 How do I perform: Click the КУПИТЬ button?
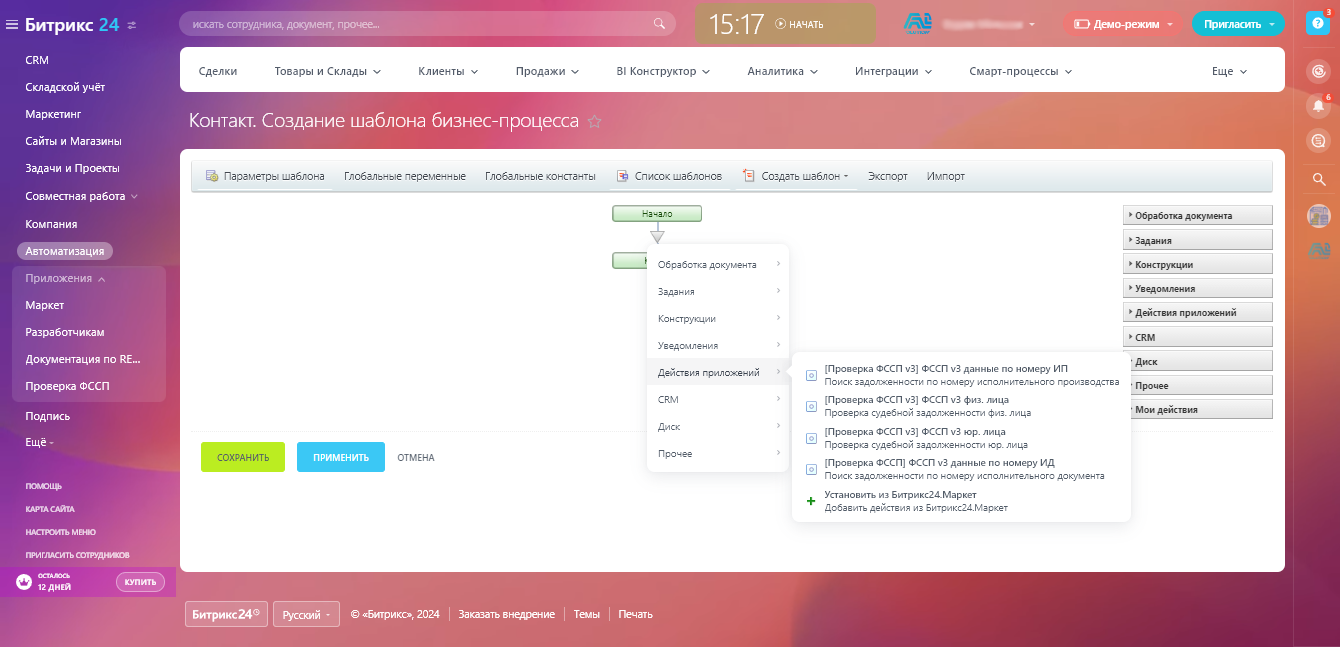140,582
